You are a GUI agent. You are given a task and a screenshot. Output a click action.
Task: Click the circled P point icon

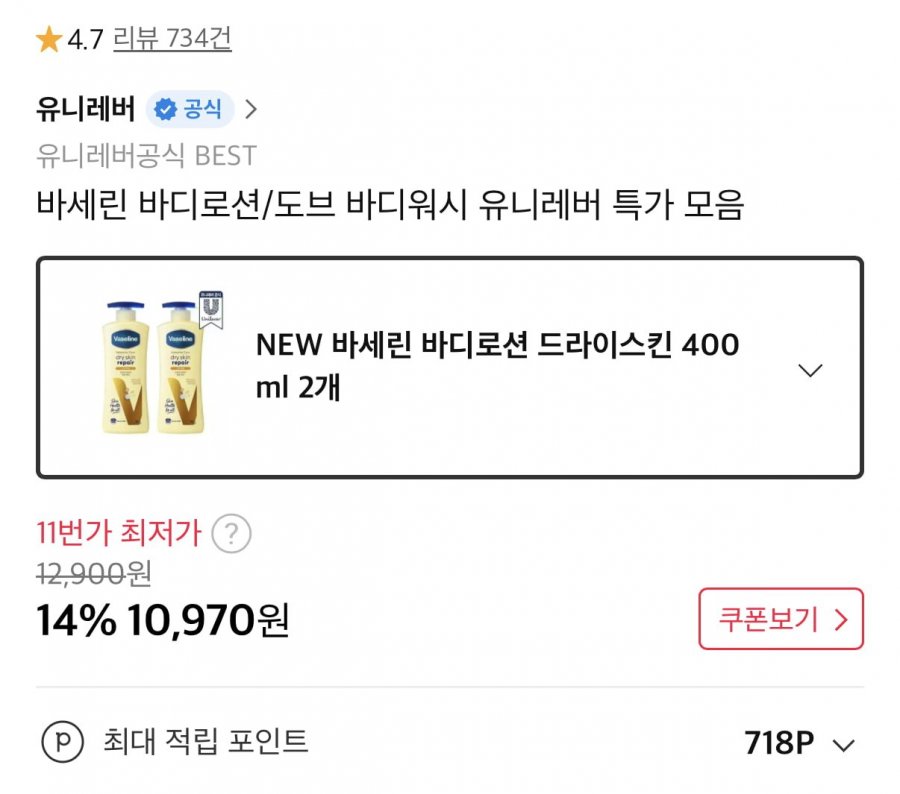pos(62,743)
